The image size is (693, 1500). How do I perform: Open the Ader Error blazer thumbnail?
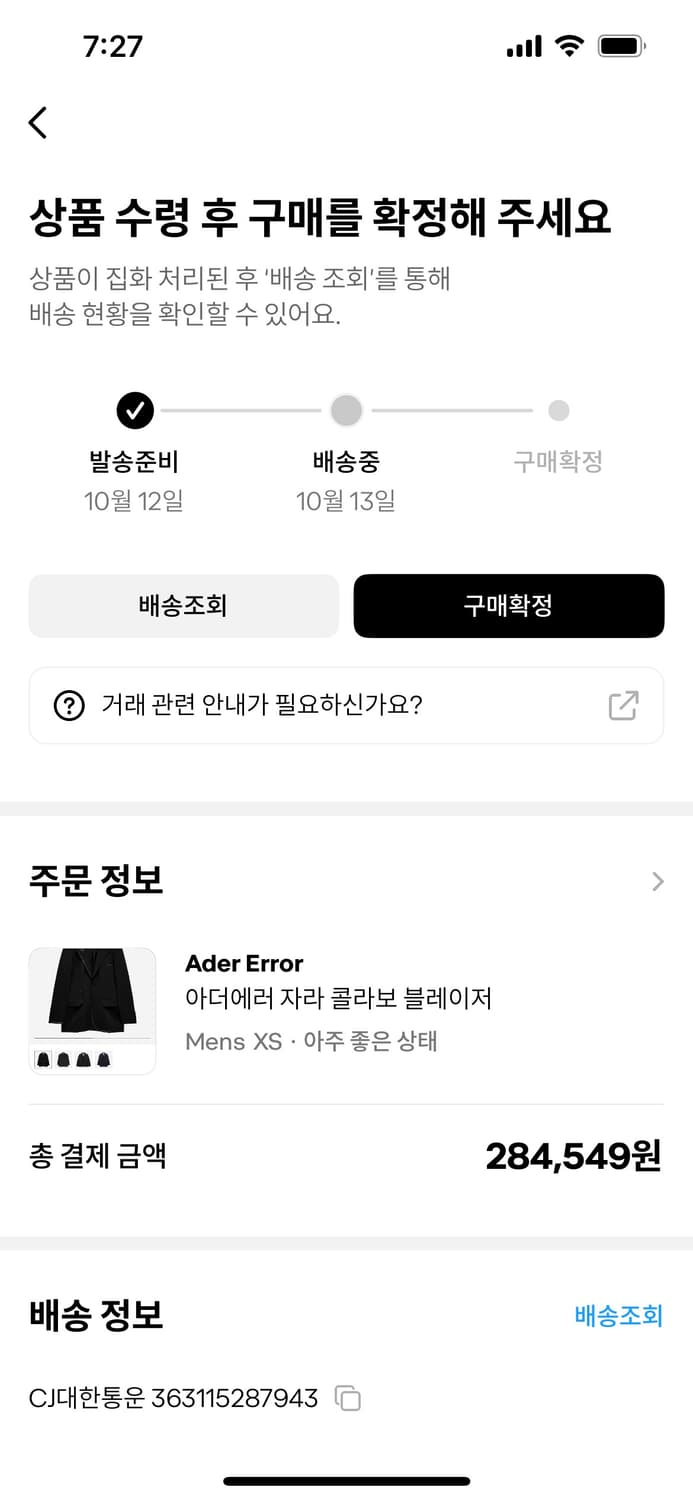pyautogui.click(x=92, y=1011)
